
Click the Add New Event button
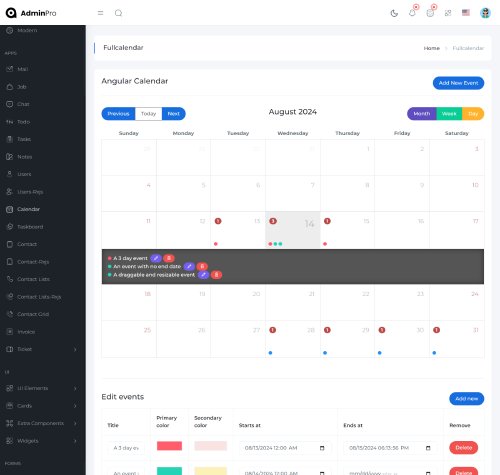[458, 83]
